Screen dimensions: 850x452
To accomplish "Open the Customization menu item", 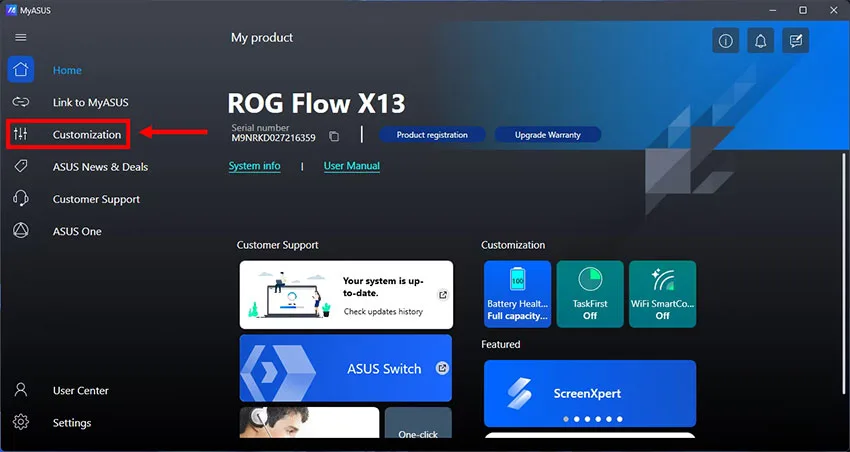I will point(87,134).
